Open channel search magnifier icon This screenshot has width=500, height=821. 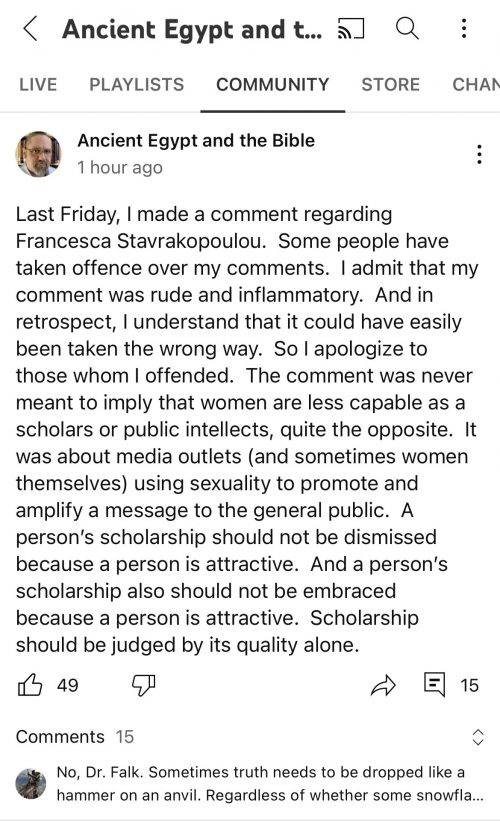(x=407, y=28)
